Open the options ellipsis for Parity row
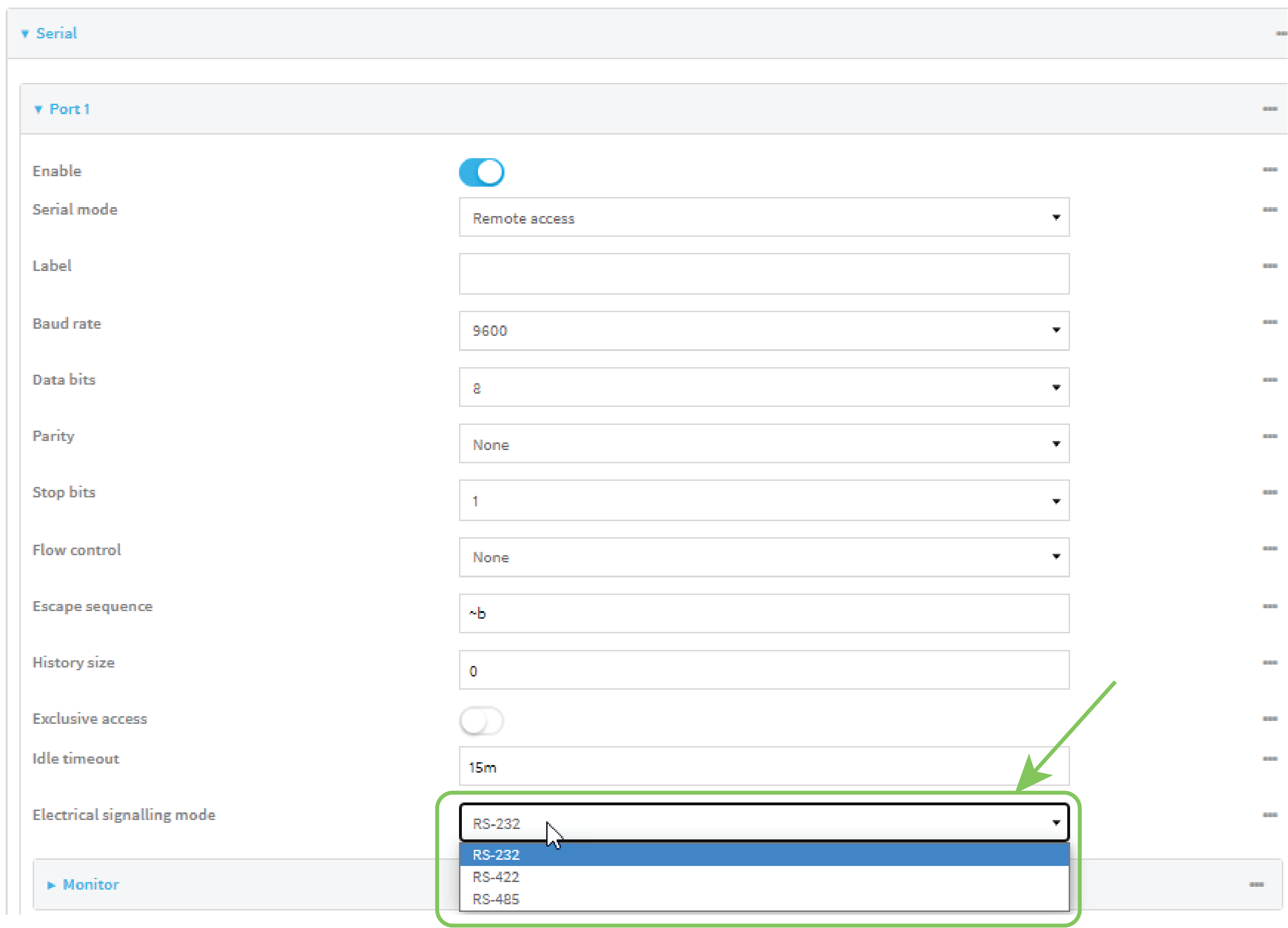This screenshot has height=928, width=1288. pos(1270,436)
